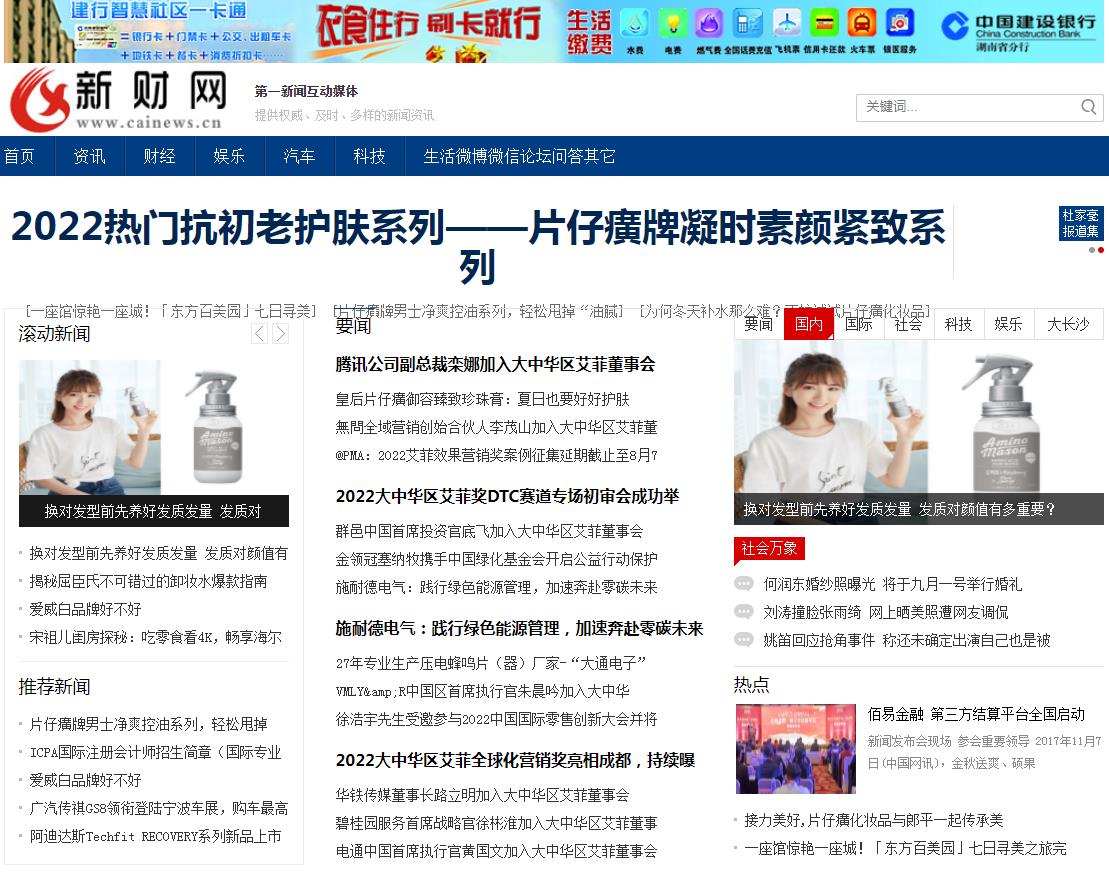This screenshot has height=872, width=1109.
Task: Click the China Construction Bank logo
Action: (1018, 30)
